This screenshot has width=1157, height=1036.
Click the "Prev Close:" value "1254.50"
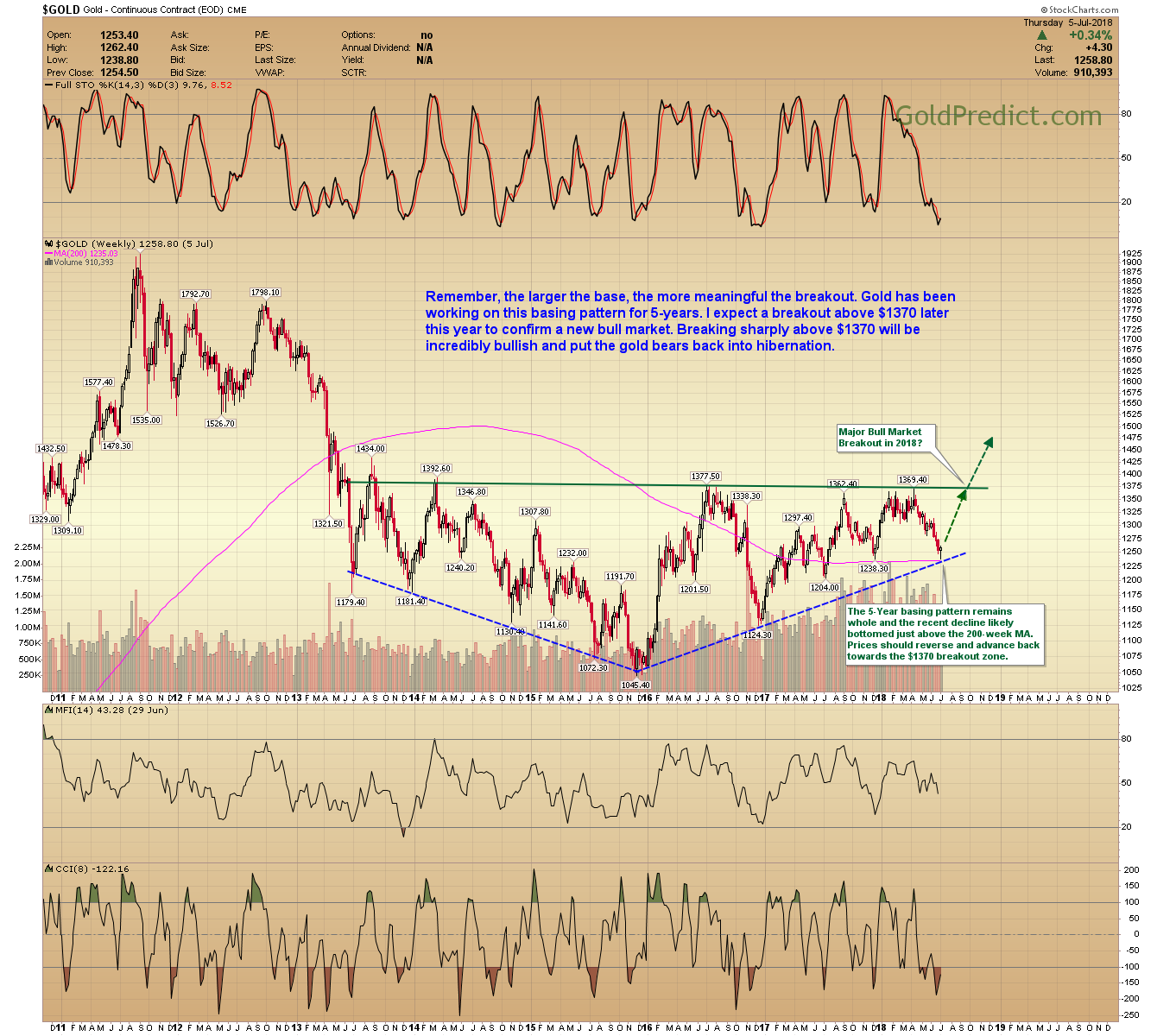[119, 73]
